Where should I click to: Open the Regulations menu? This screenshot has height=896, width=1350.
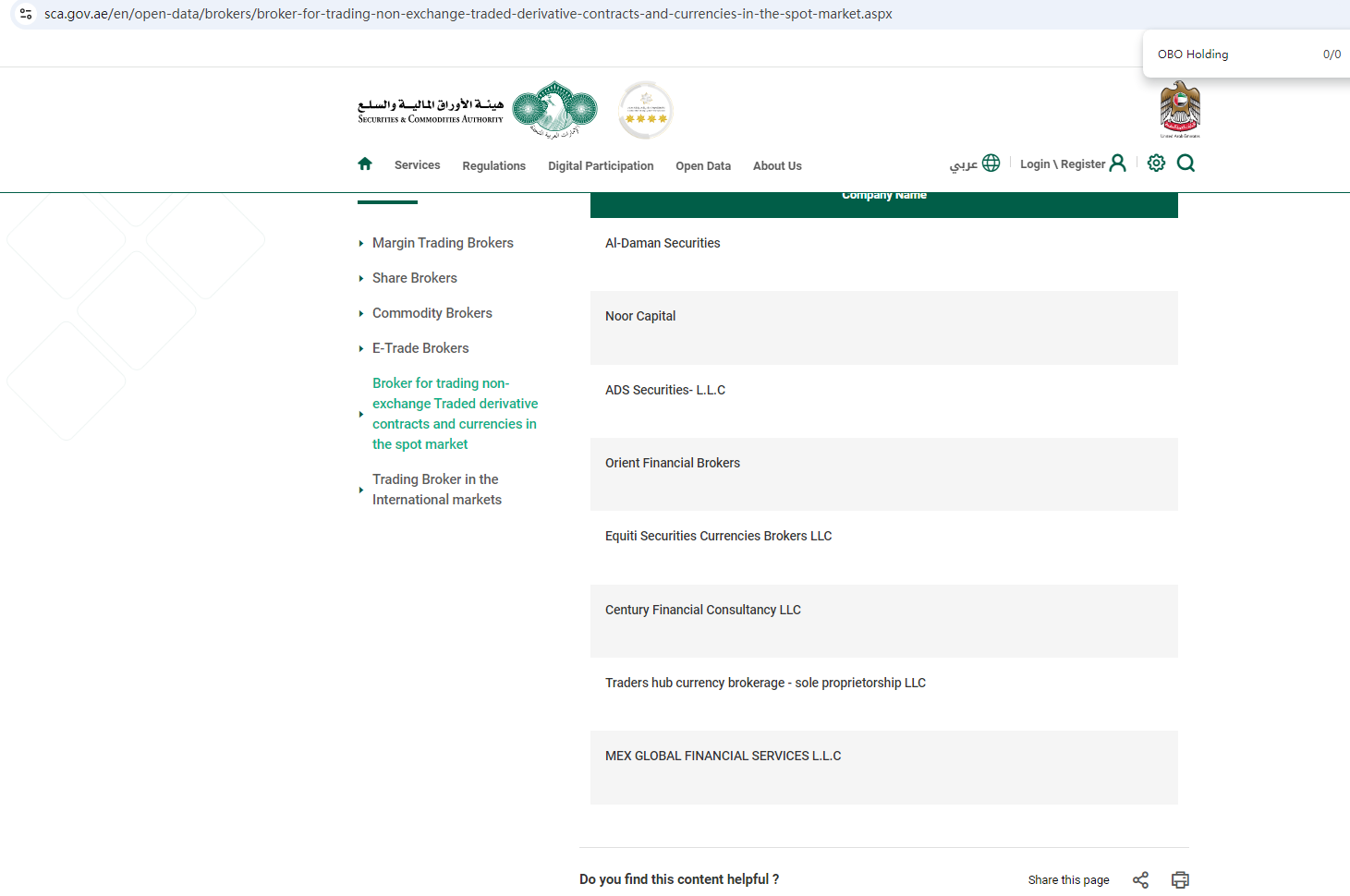pyautogui.click(x=493, y=166)
